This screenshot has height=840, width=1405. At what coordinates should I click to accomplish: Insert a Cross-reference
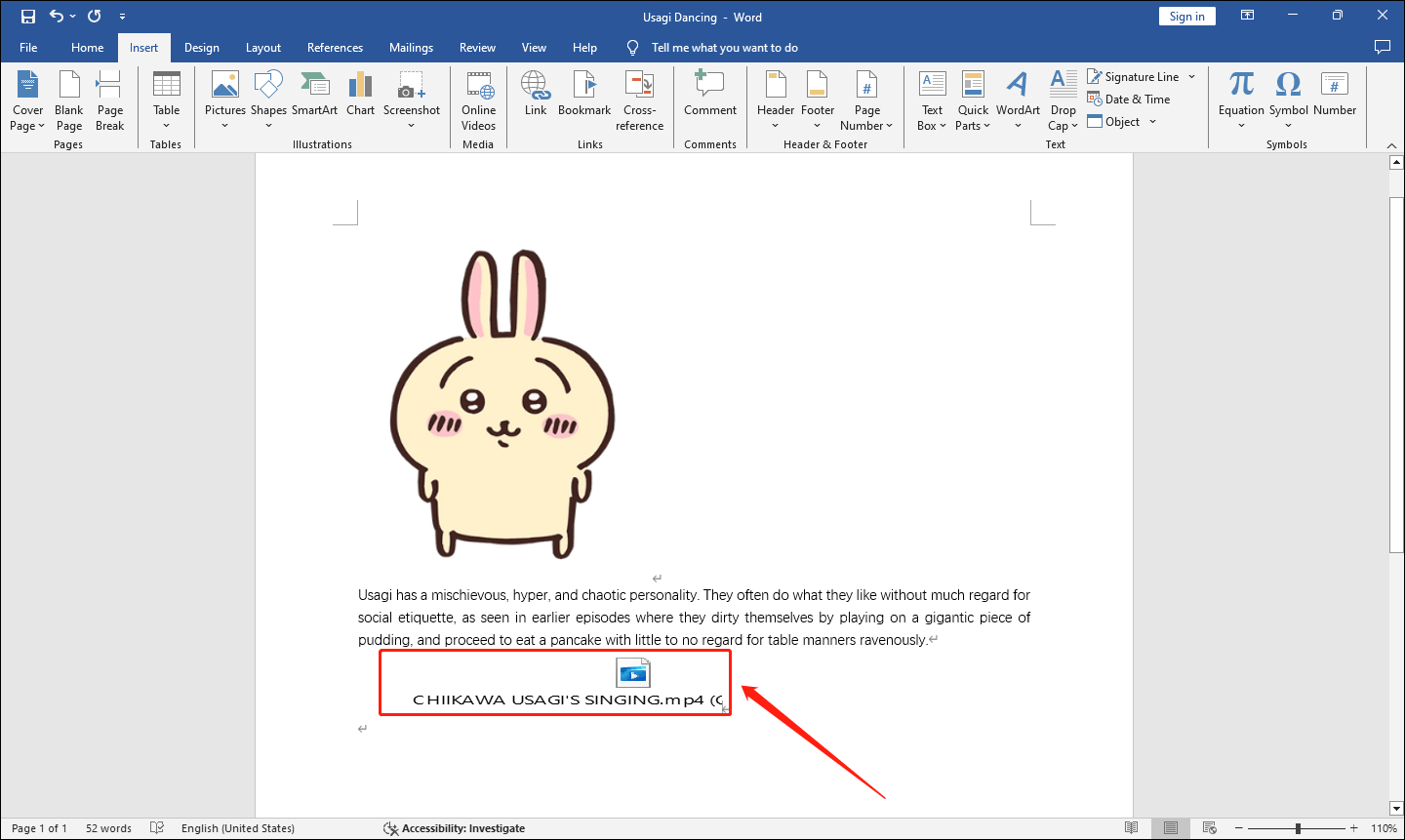640,100
